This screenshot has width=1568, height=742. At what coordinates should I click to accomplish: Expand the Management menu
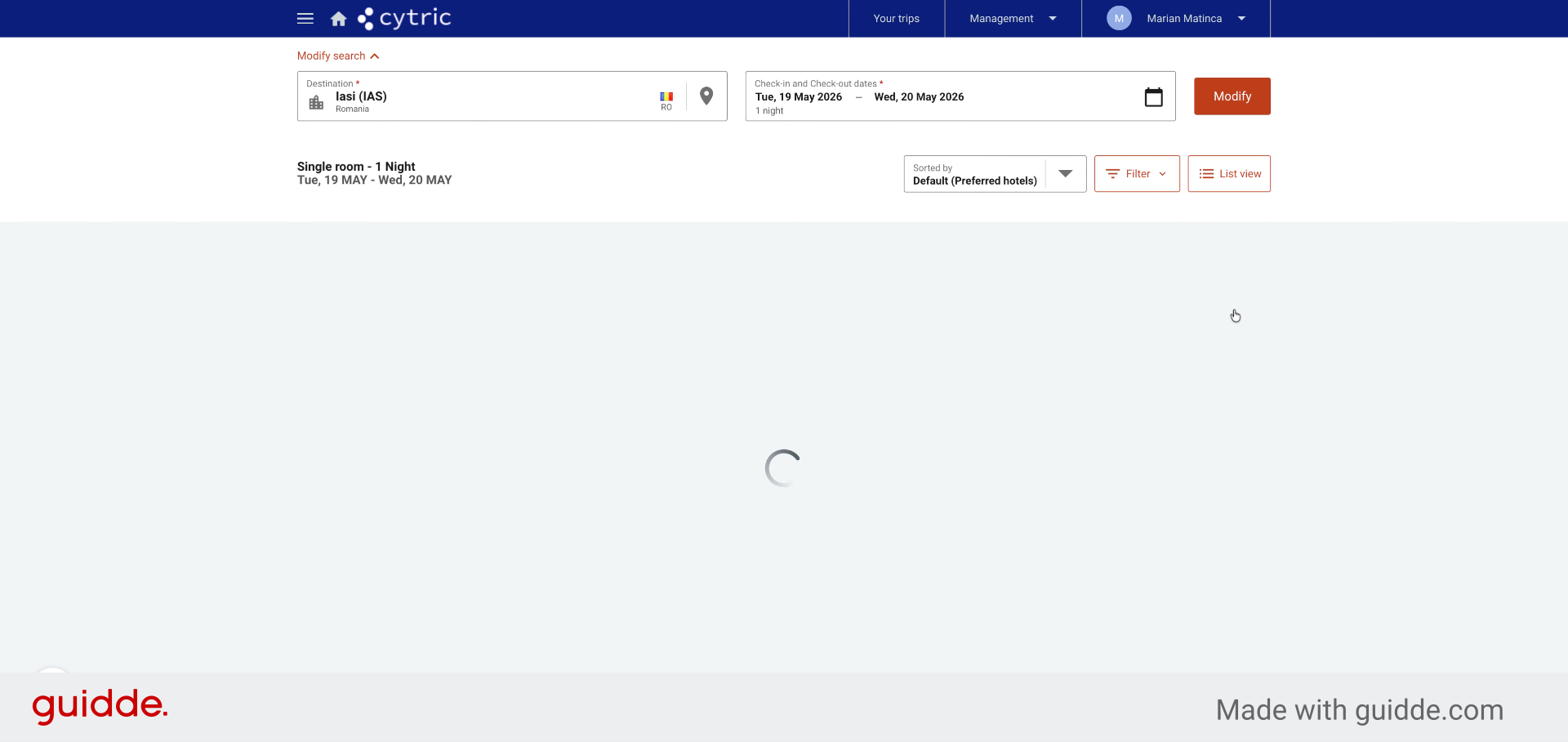coord(1013,18)
